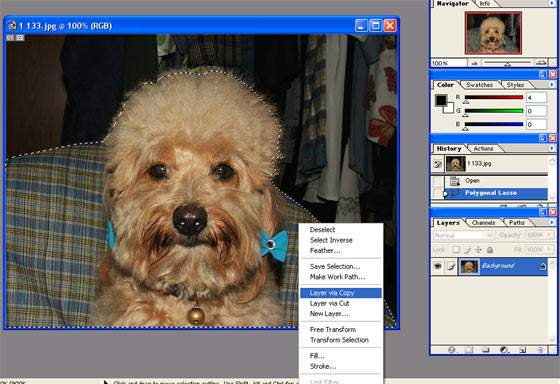Switch to the Actions tab
The height and width of the screenshot is (384, 560).
point(483,149)
